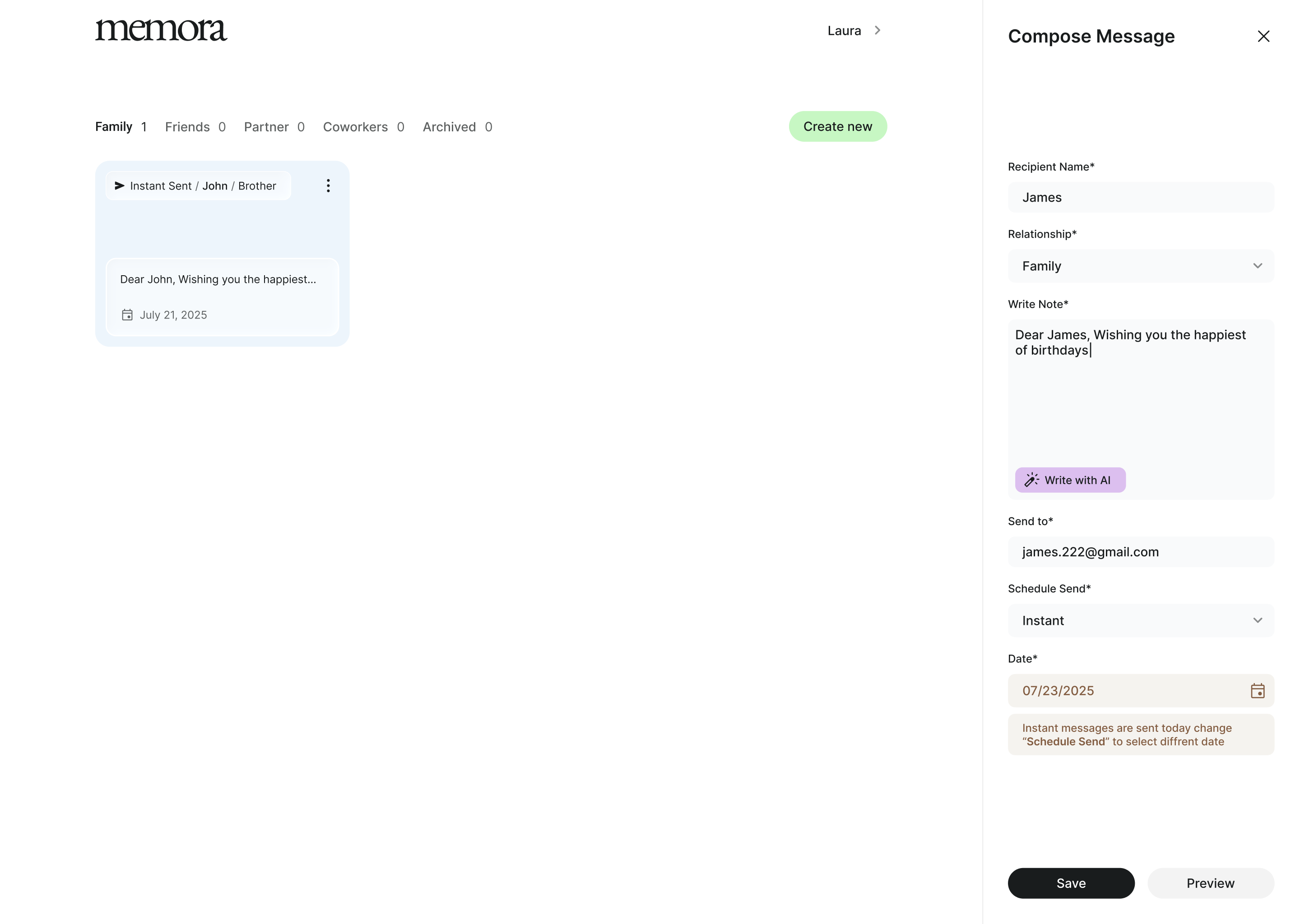The width and height of the screenshot is (1300, 924).
Task: Click the Preview button
Action: coord(1210,883)
